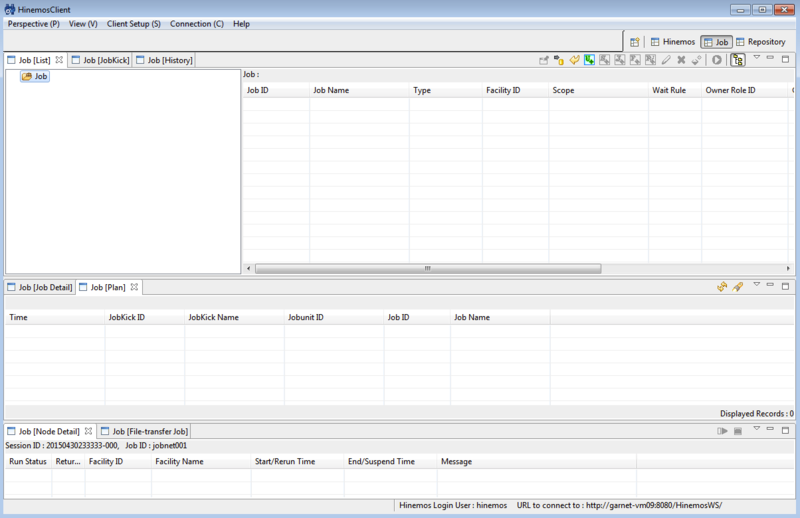Click the refresh icon in Job Plan pane
Image resolution: width=800 pixels, height=518 pixels.
[x=722, y=287]
